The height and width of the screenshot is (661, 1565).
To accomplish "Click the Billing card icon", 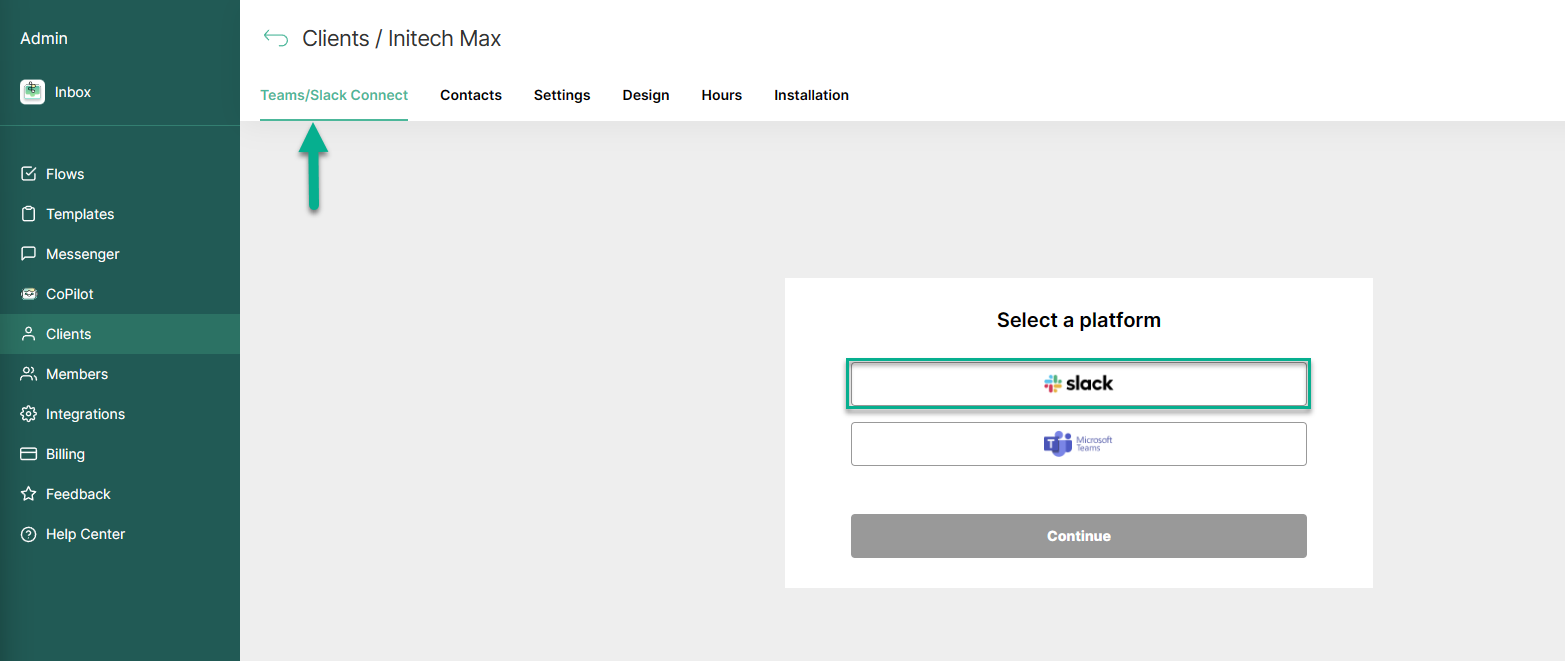I will click(x=29, y=454).
